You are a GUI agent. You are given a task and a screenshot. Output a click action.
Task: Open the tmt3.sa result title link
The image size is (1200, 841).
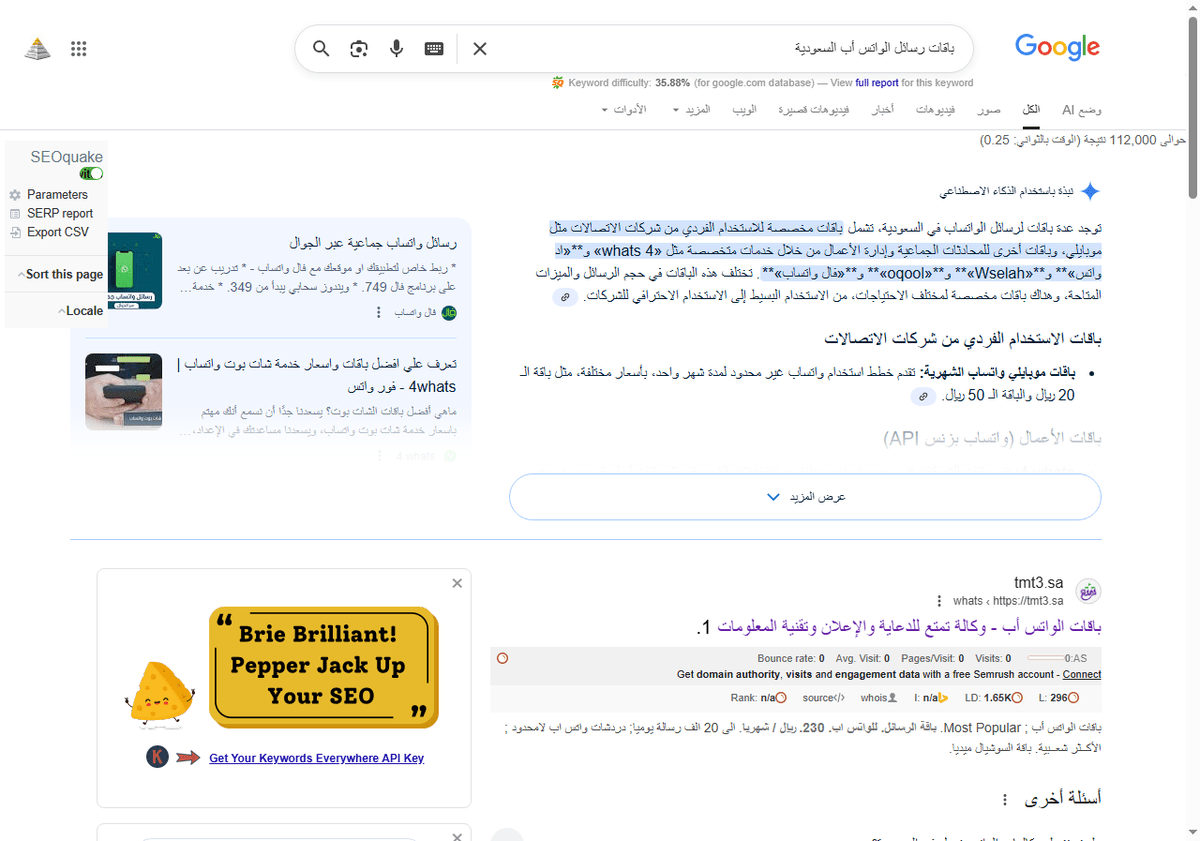[898, 627]
